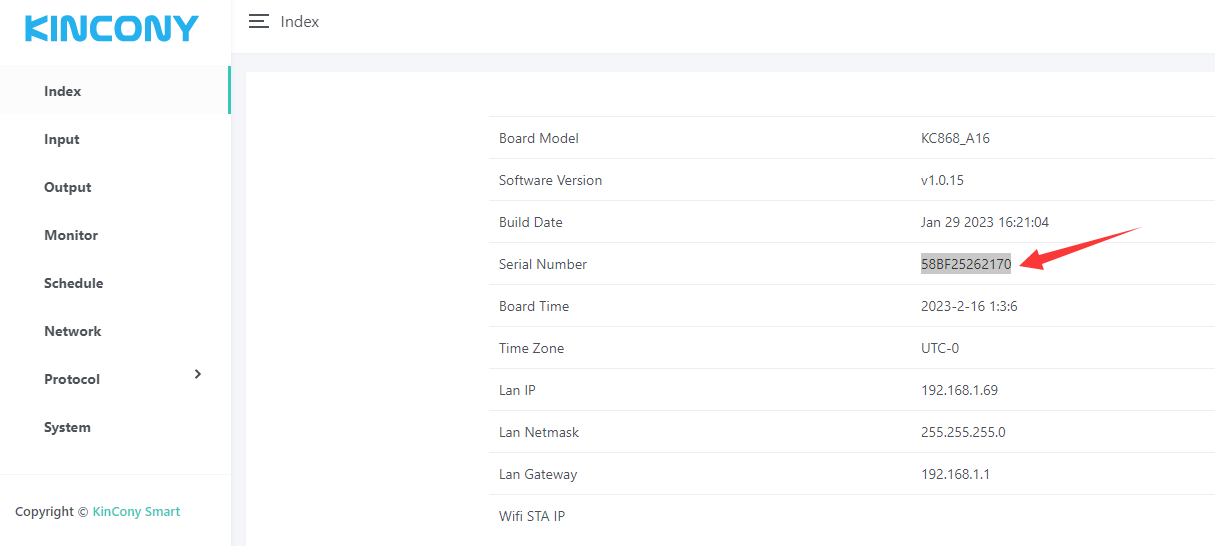Select the Build Date value Jan 29 2023
The width and height of the screenshot is (1215, 546).
tap(984, 222)
